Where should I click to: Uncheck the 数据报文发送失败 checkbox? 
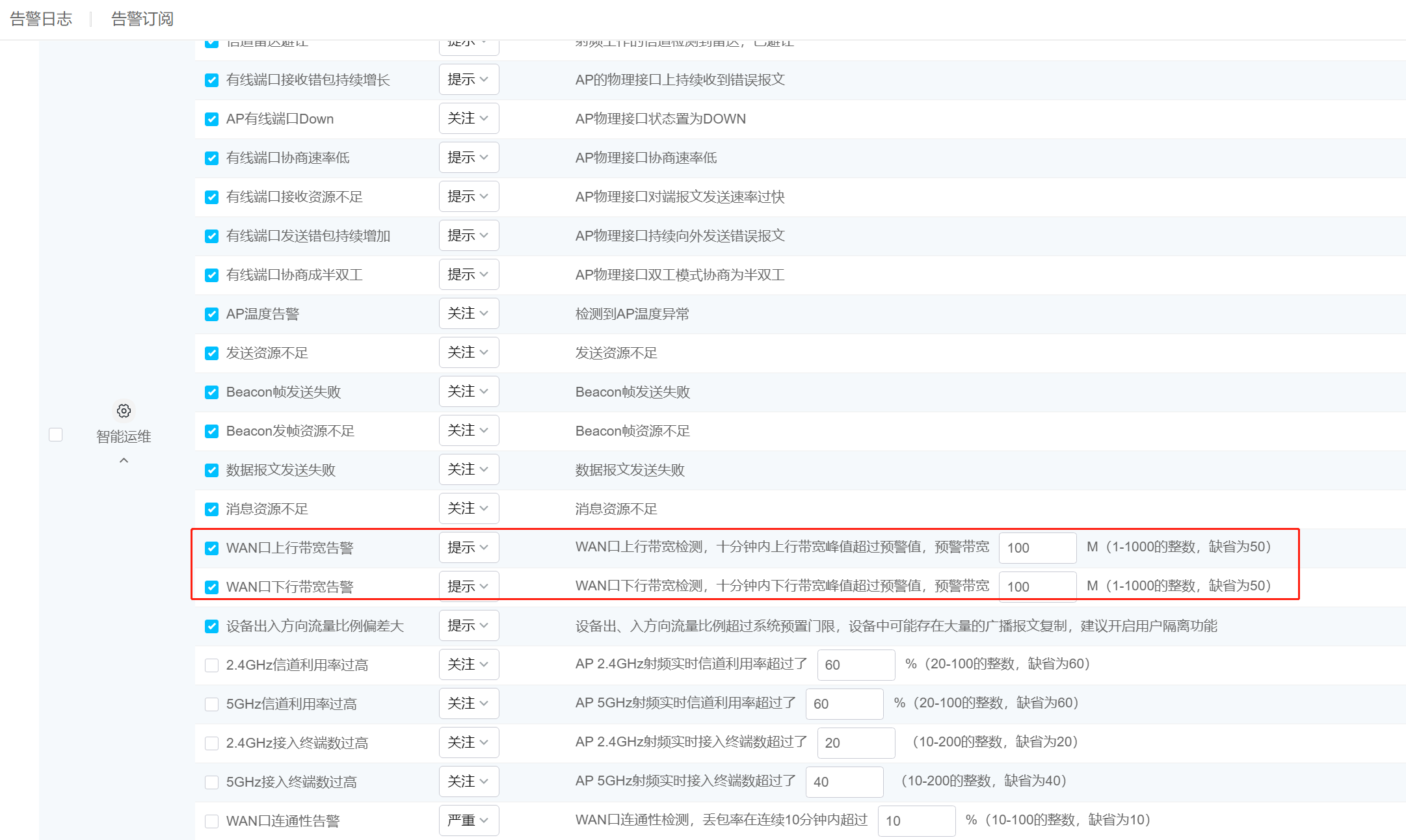coord(211,470)
